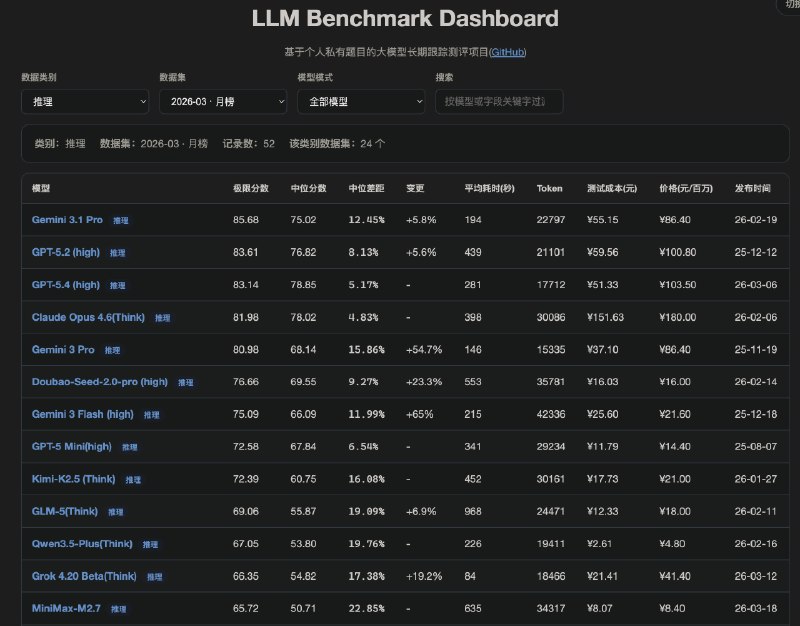Click the 记录数: 52 summary text
800x626 pixels.
(x=248, y=144)
